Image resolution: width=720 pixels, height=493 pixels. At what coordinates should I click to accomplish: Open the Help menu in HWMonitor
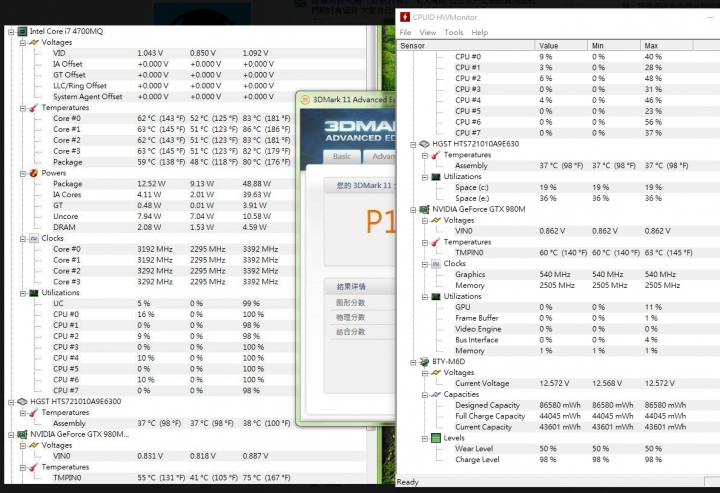click(x=480, y=33)
